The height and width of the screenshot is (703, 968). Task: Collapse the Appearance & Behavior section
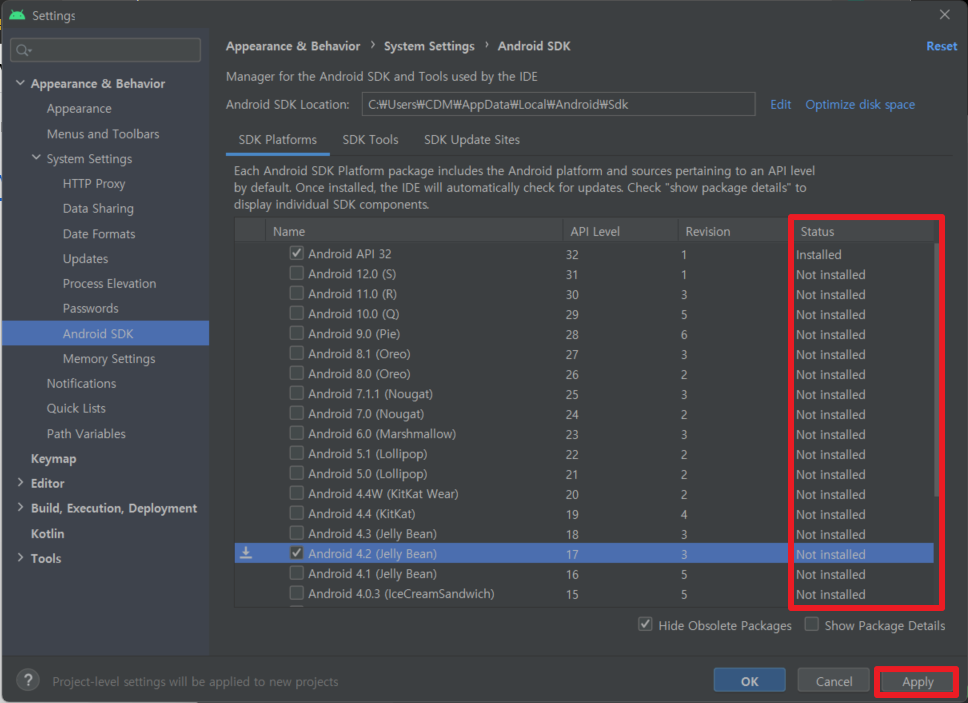click(20, 83)
